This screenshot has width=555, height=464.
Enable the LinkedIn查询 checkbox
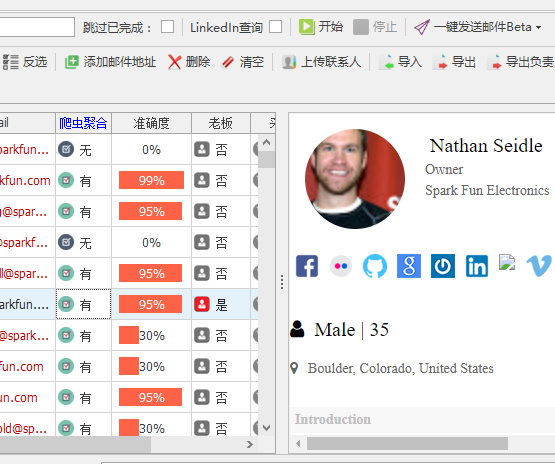275,27
